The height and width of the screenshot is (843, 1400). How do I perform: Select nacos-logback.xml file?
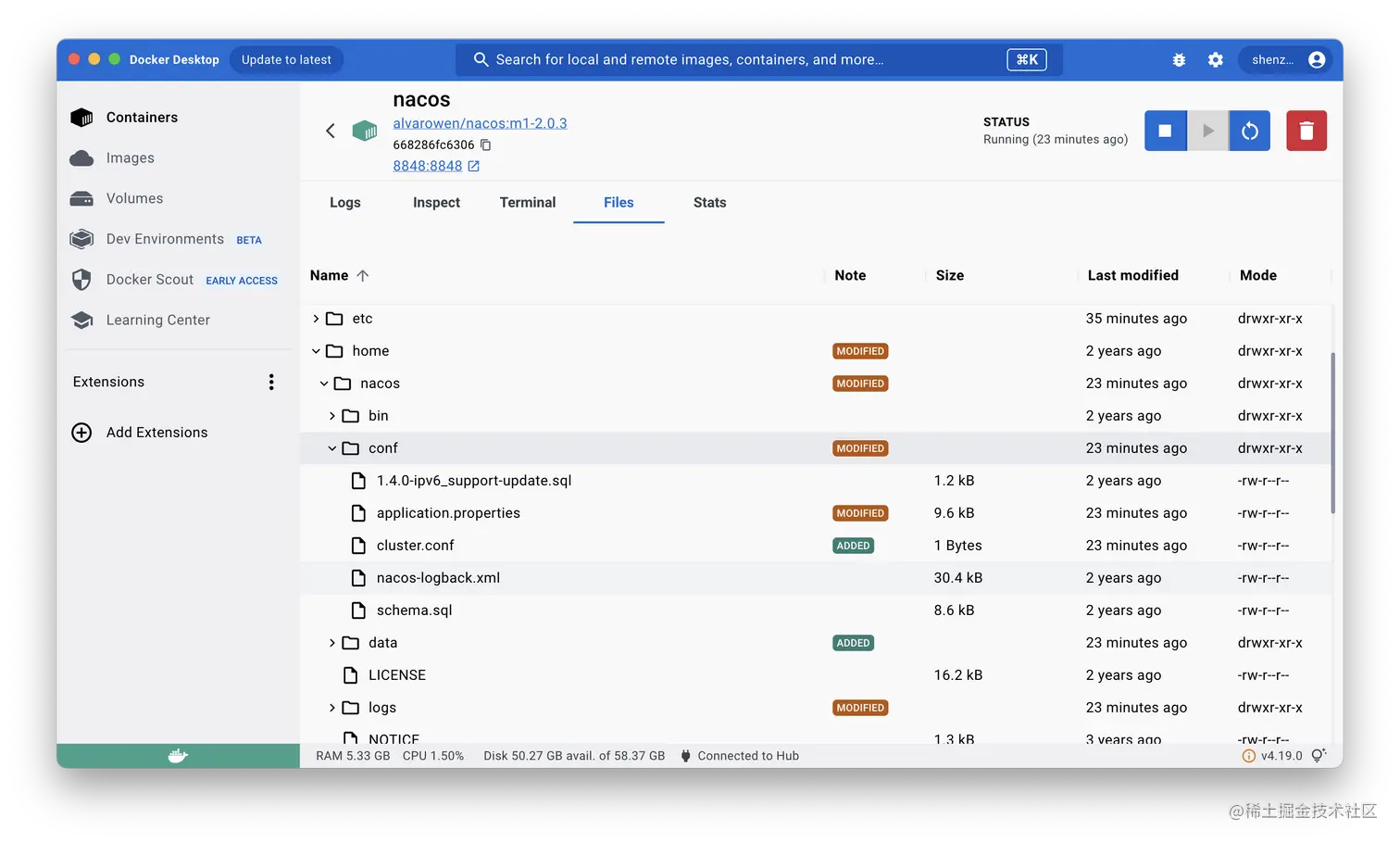tap(438, 578)
